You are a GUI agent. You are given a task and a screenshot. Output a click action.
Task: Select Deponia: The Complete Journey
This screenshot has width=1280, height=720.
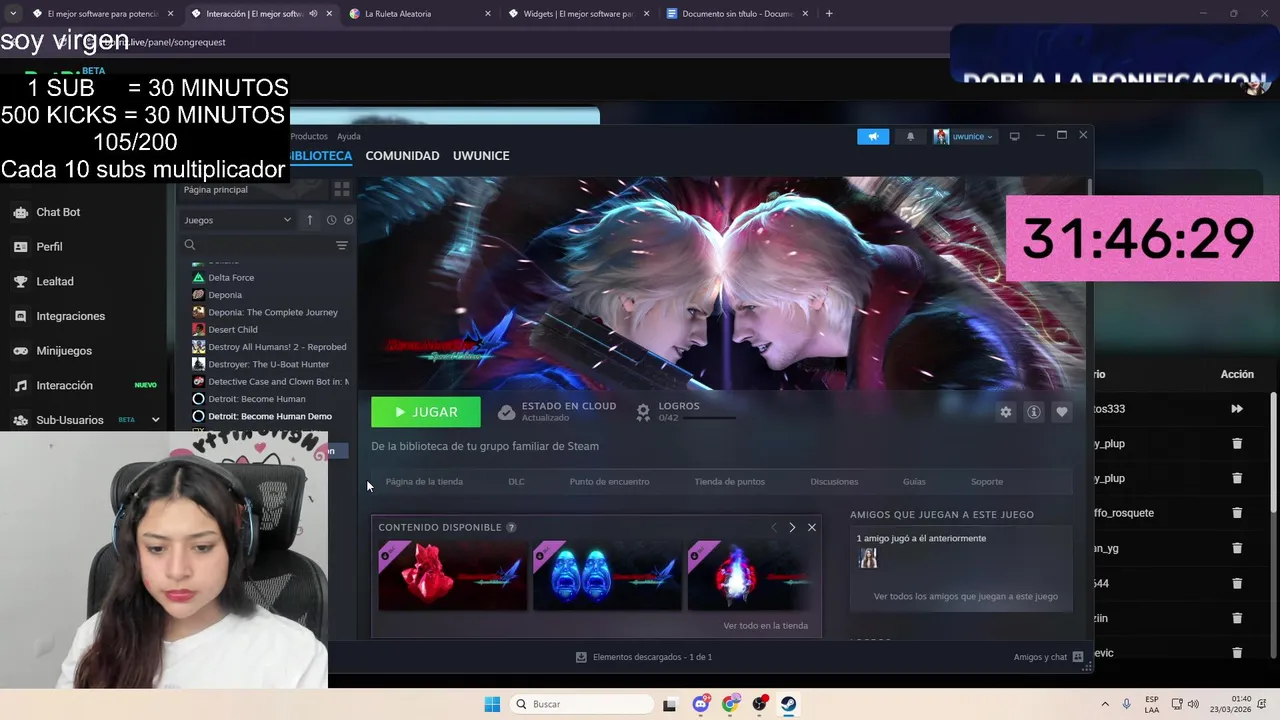272,312
